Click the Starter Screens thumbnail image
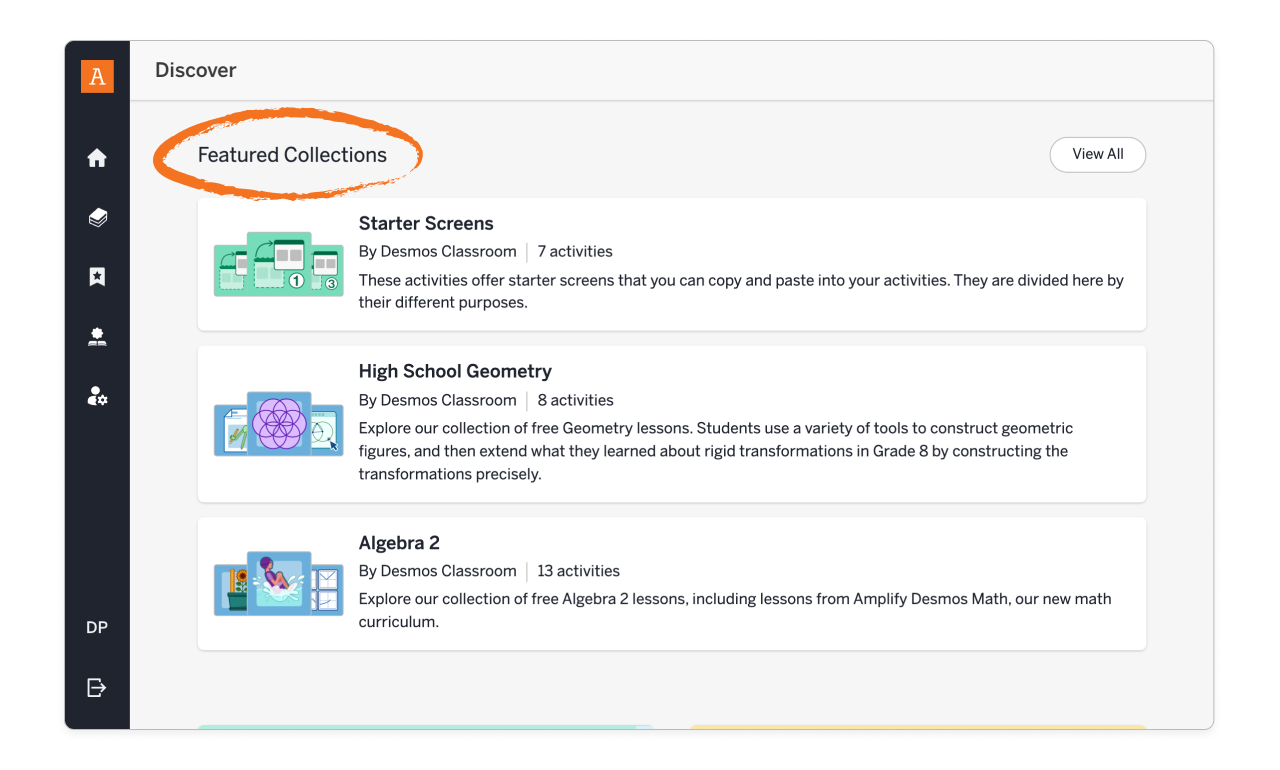The width and height of the screenshot is (1280, 770). (278, 263)
